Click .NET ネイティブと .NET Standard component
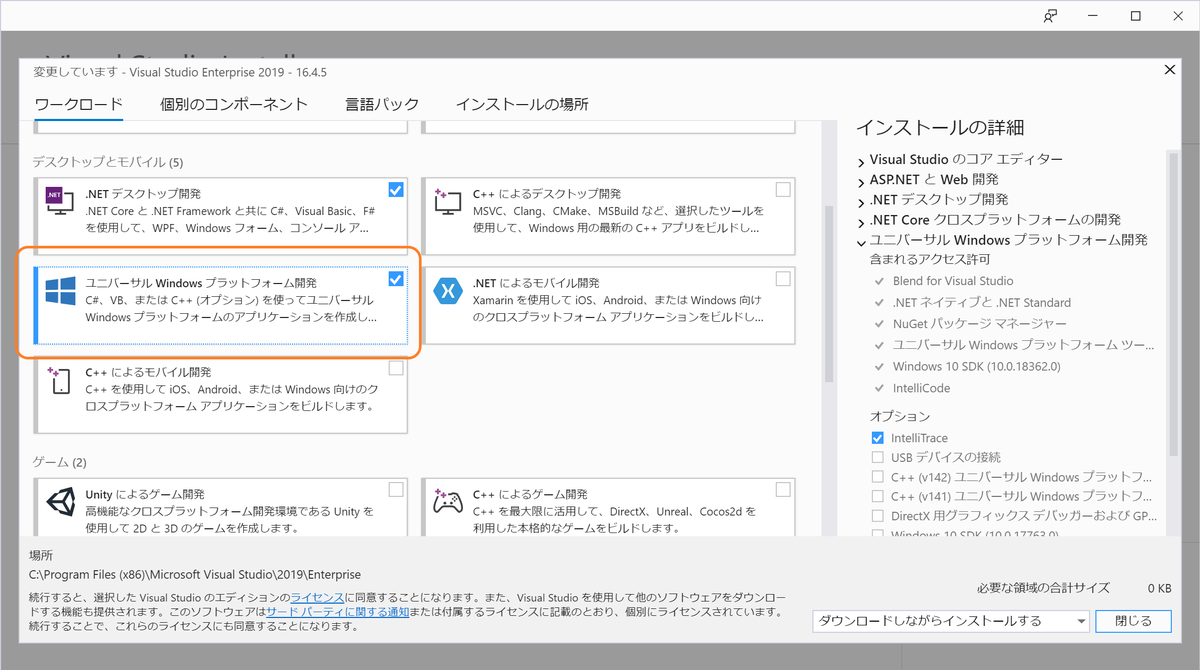 pos(982,302)
